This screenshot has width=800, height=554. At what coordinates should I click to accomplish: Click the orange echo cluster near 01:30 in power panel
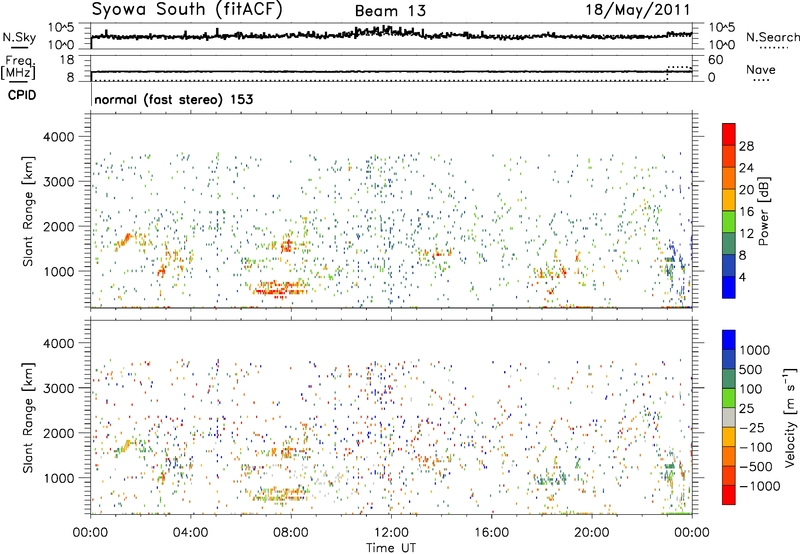126,240
